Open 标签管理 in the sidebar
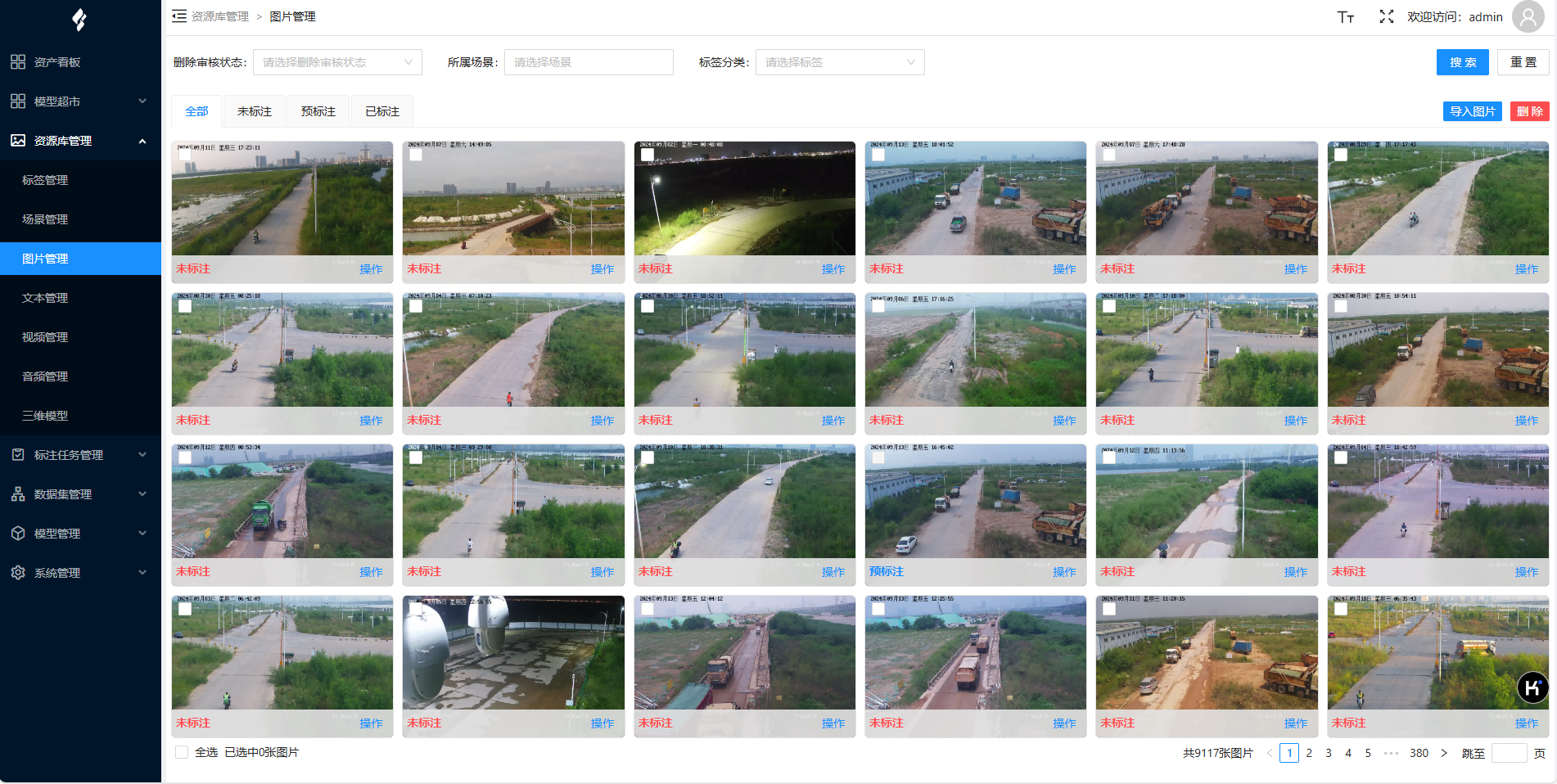The image size is (1557, 784). coord(45,180)
